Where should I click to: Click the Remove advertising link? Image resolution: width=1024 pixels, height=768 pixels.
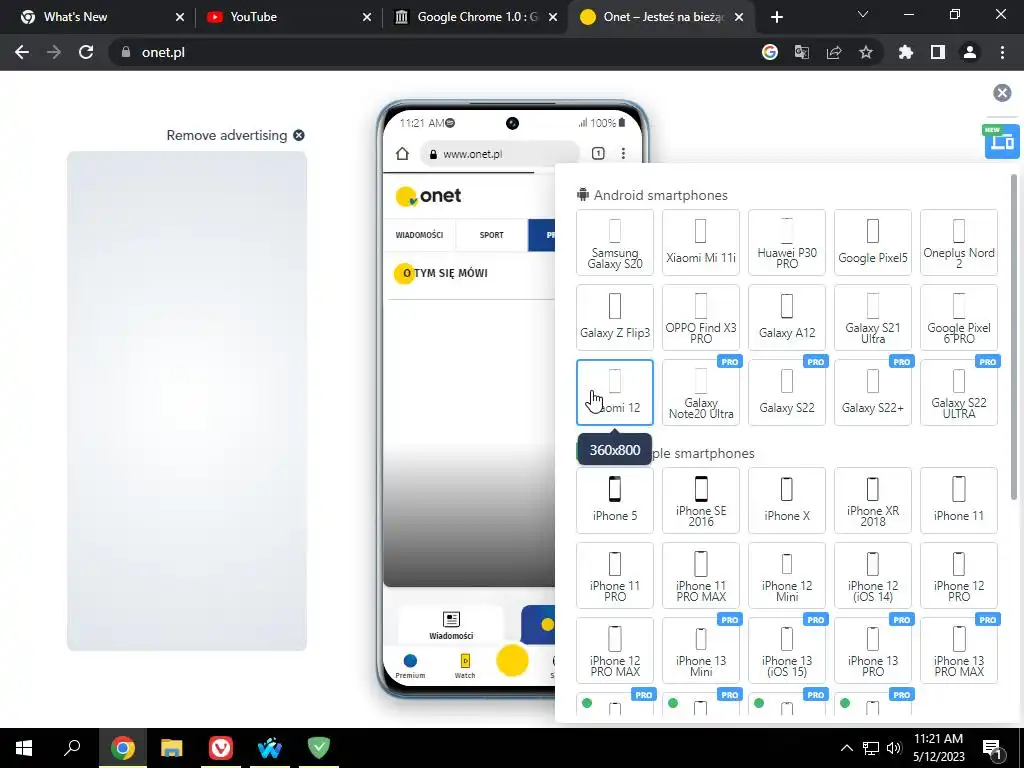click(x=235, y=135)
